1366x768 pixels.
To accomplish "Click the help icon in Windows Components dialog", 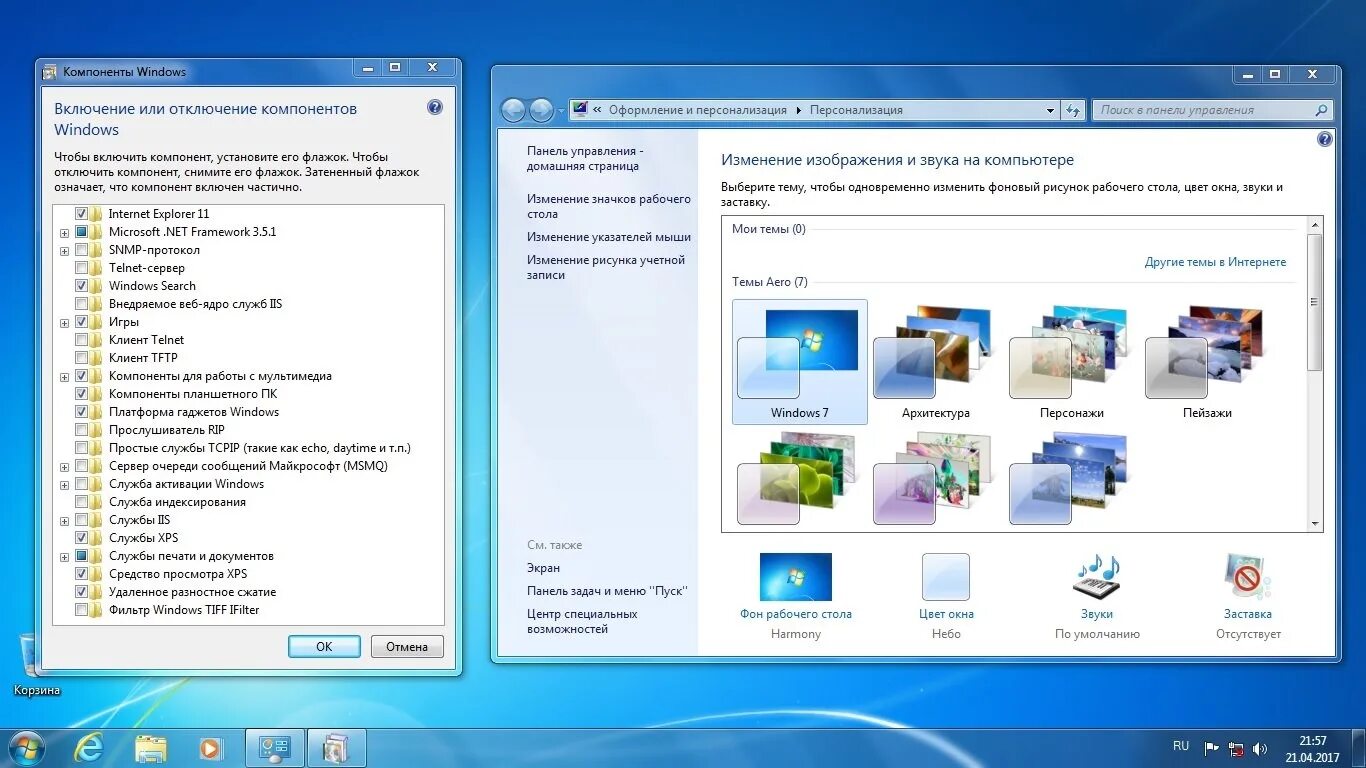I will pos(435,107).
